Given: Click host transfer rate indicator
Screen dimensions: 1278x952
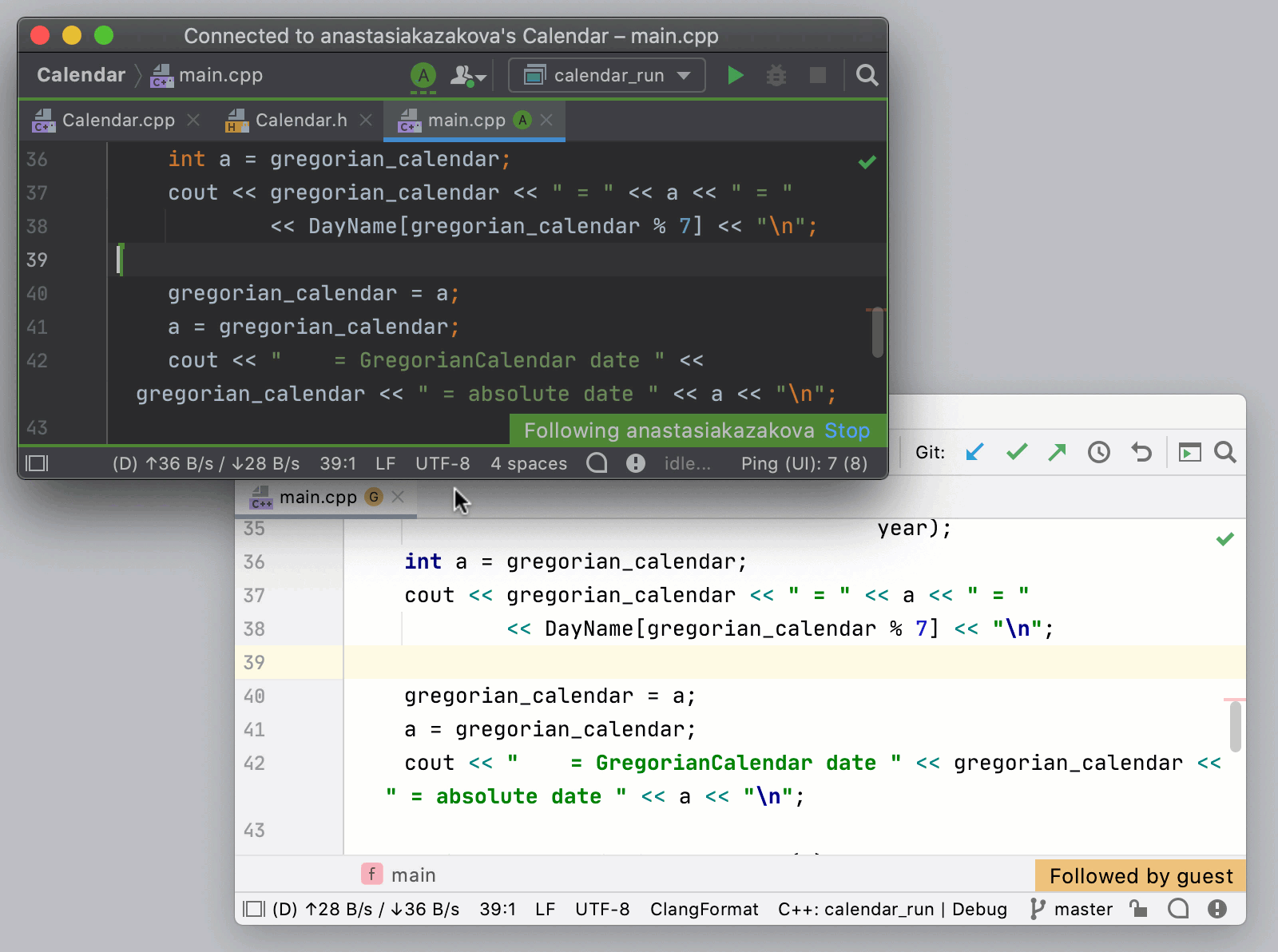Looking at the screenshot, I should pos(366,909).
